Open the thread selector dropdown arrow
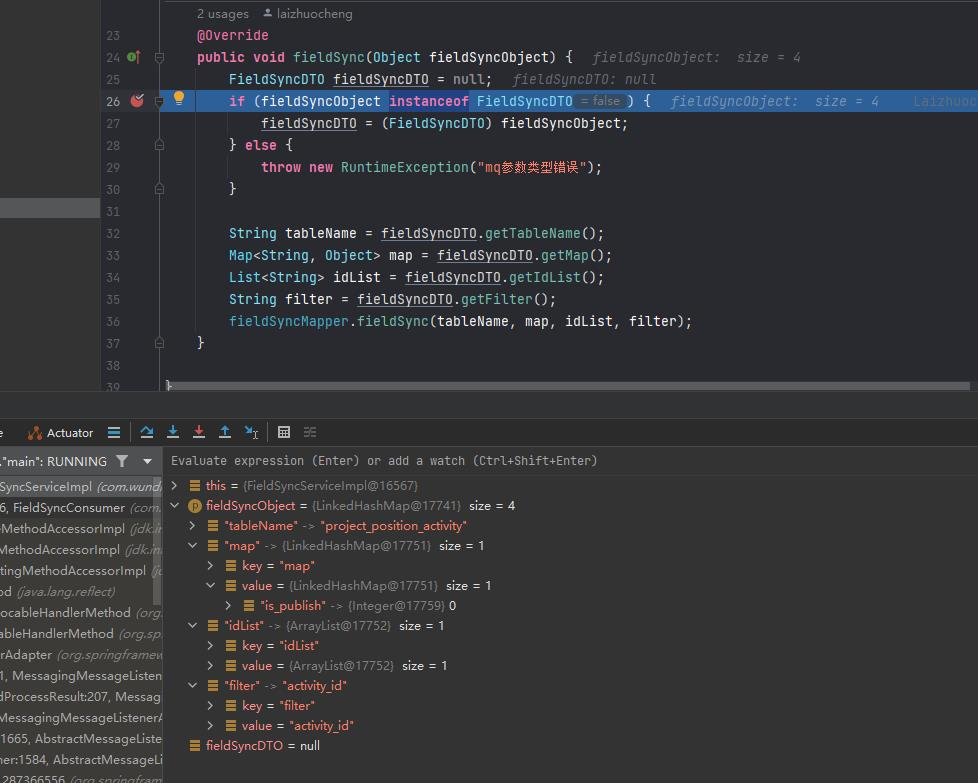Viewport: 978px width, 783px height. pos(147,462)
